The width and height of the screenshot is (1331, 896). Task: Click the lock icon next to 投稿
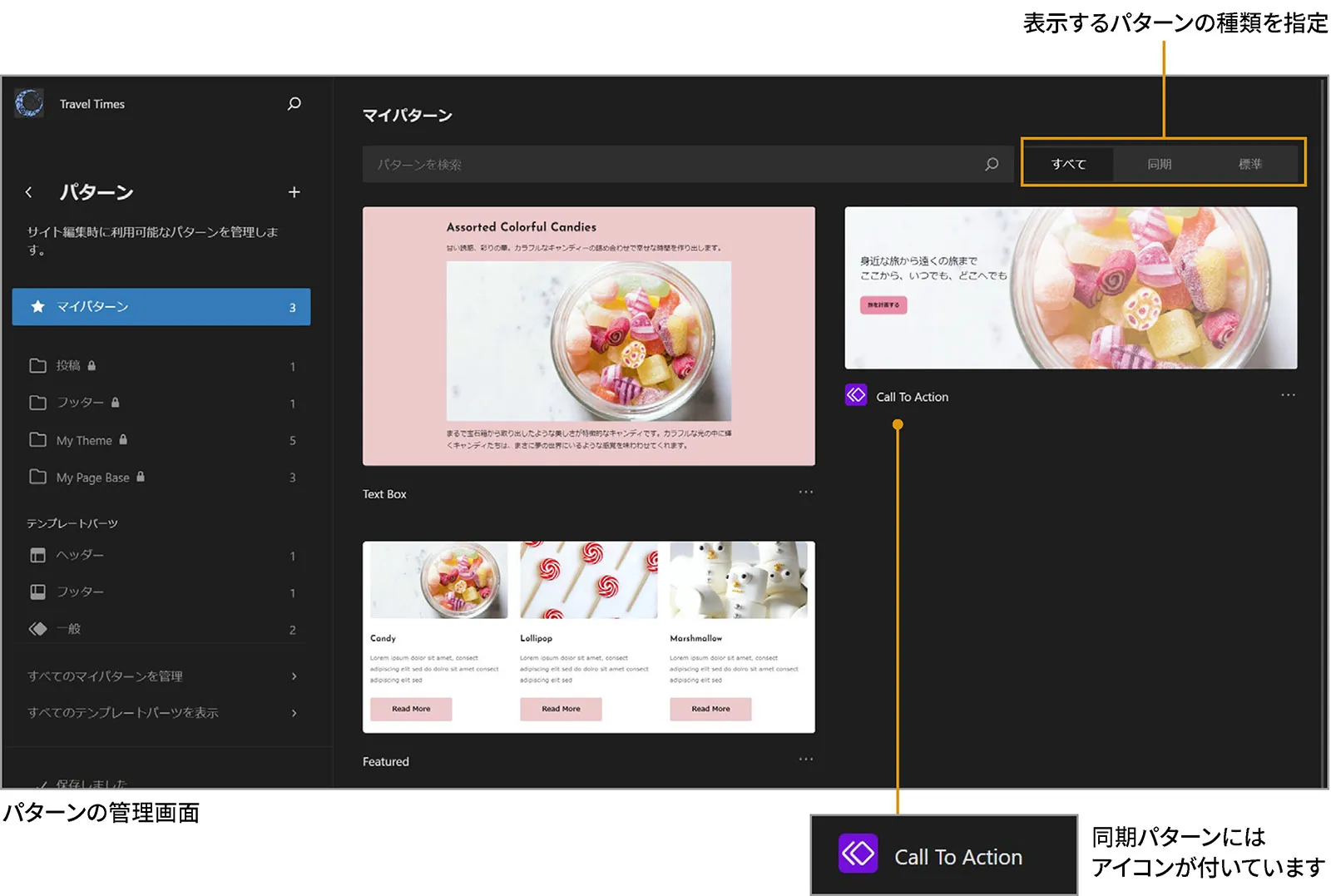(90, 365)
